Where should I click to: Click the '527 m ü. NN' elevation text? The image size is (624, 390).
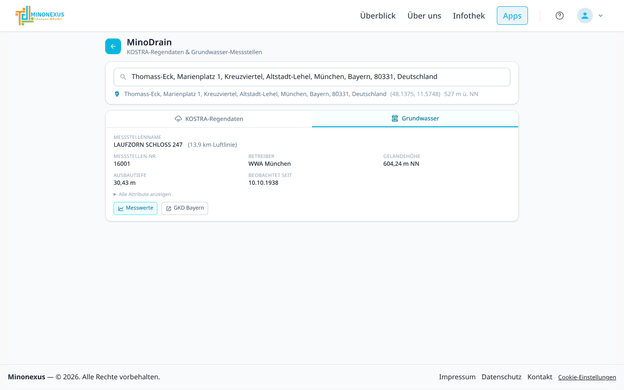pyautogui.click(x=461, y=94)
